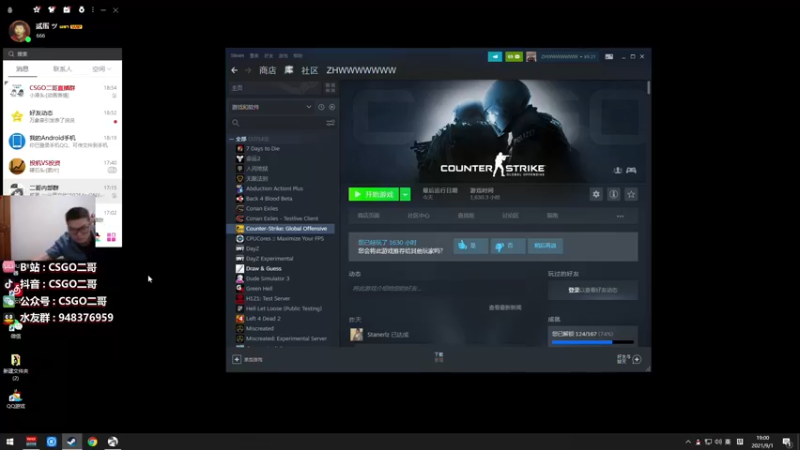Screen dimensions: 800x450
Task: Click thumbs up recommend button
Action: 470,246
